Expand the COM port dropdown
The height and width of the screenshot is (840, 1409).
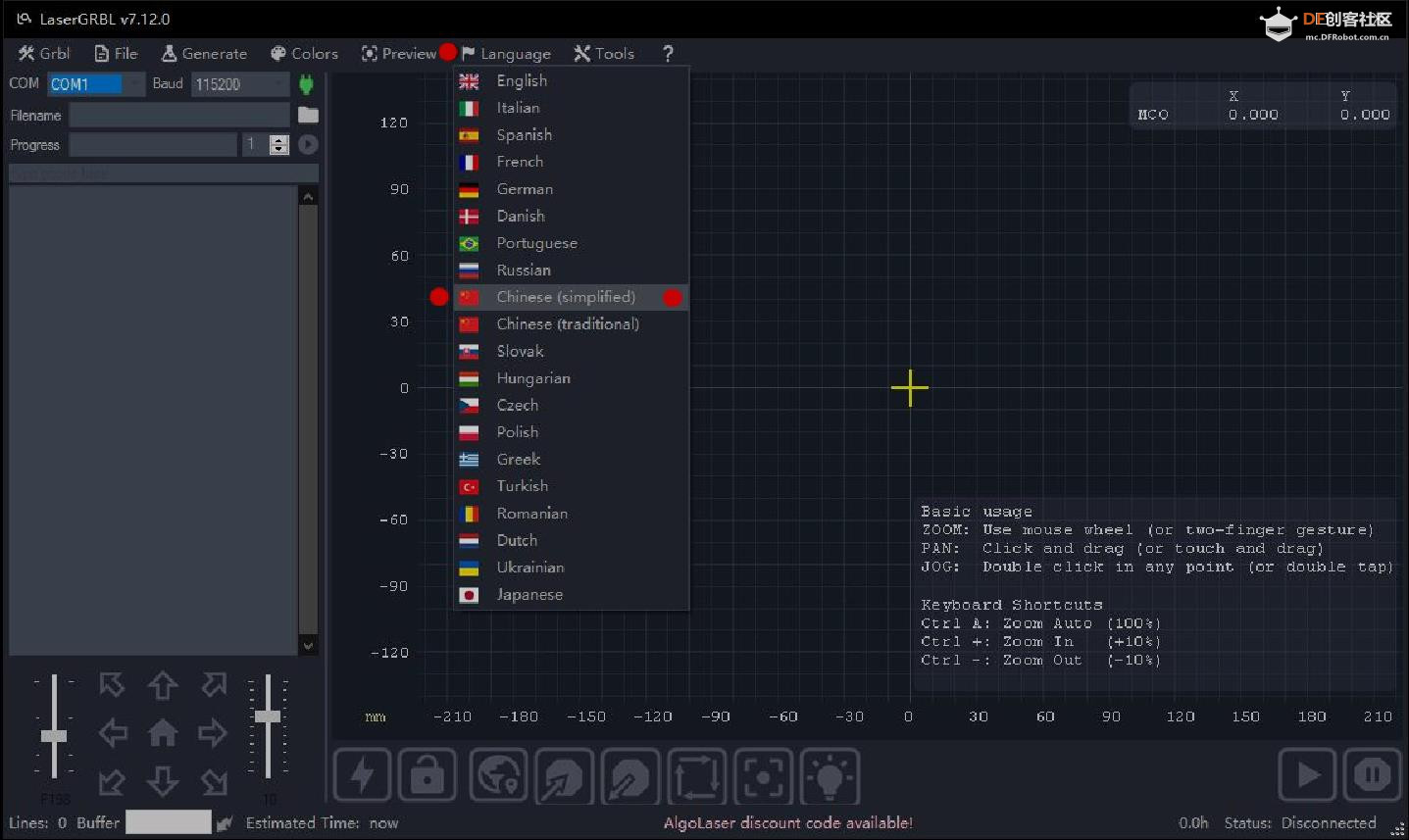pyautogui.click(x=133, y=84)
